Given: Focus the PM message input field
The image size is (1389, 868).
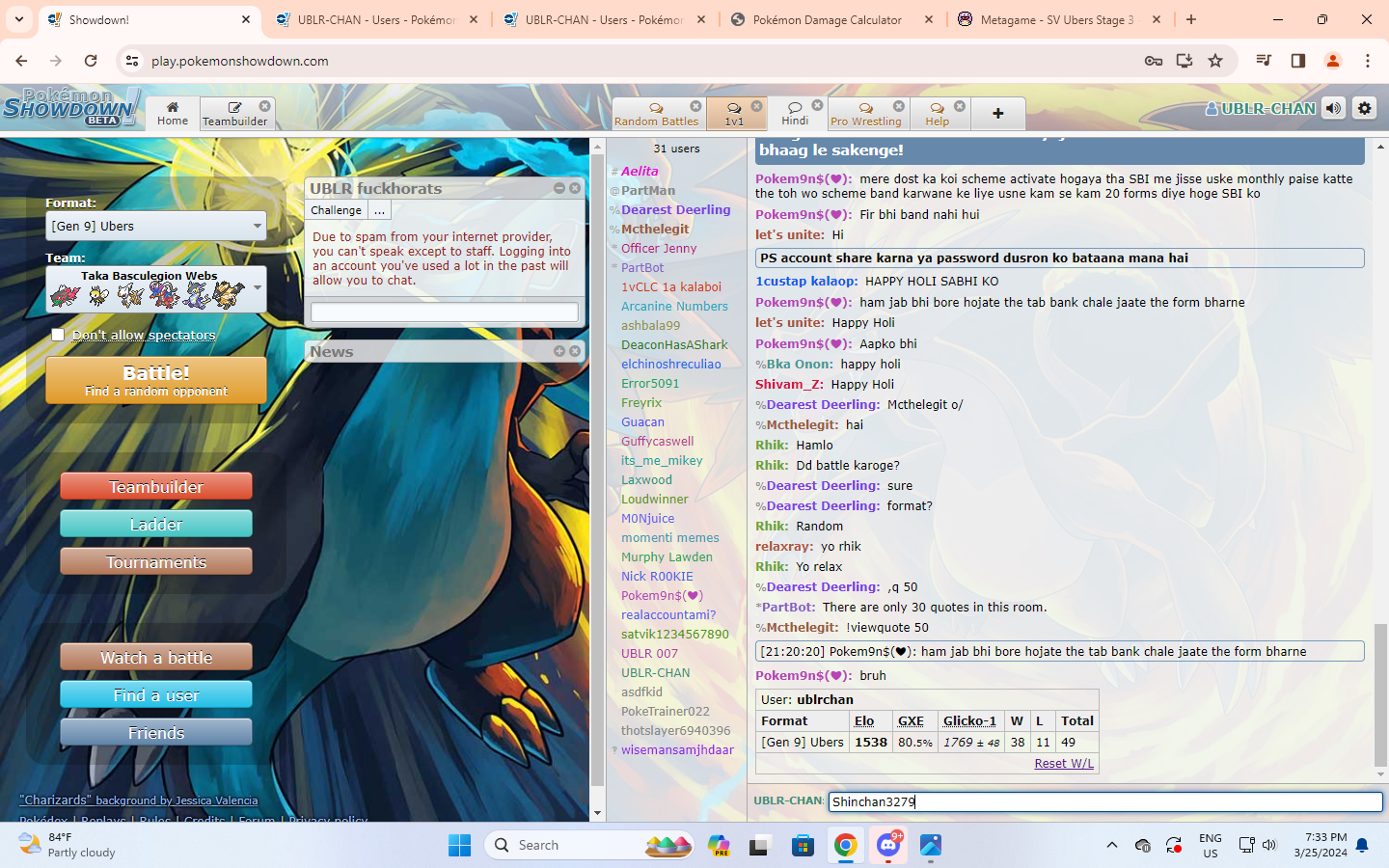Looking at the screenshot, I should point(445,312).
